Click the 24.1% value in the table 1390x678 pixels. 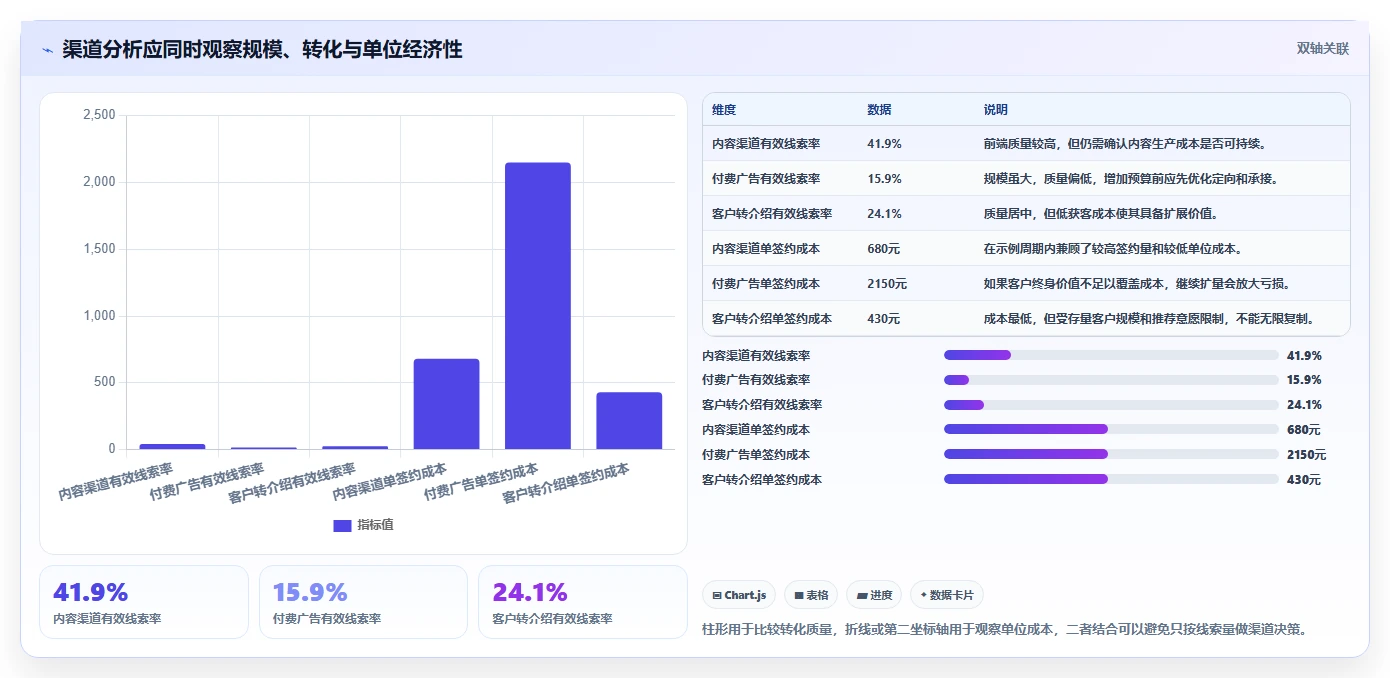pos(884,214)
